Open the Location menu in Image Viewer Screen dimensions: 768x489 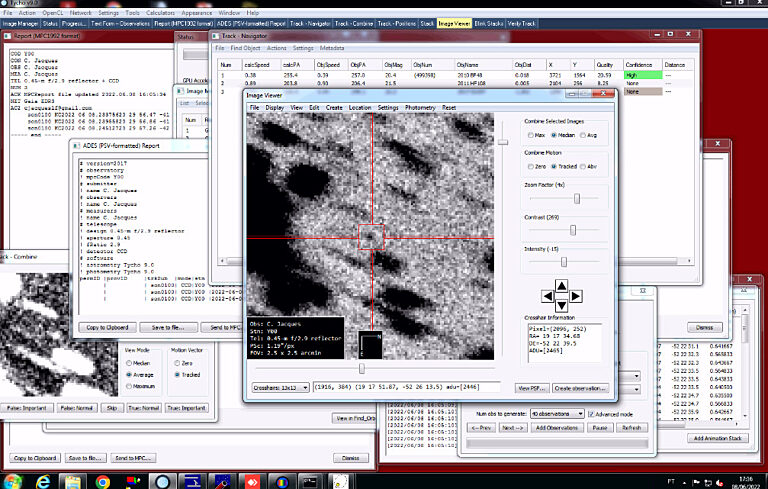tap(360, 107)
